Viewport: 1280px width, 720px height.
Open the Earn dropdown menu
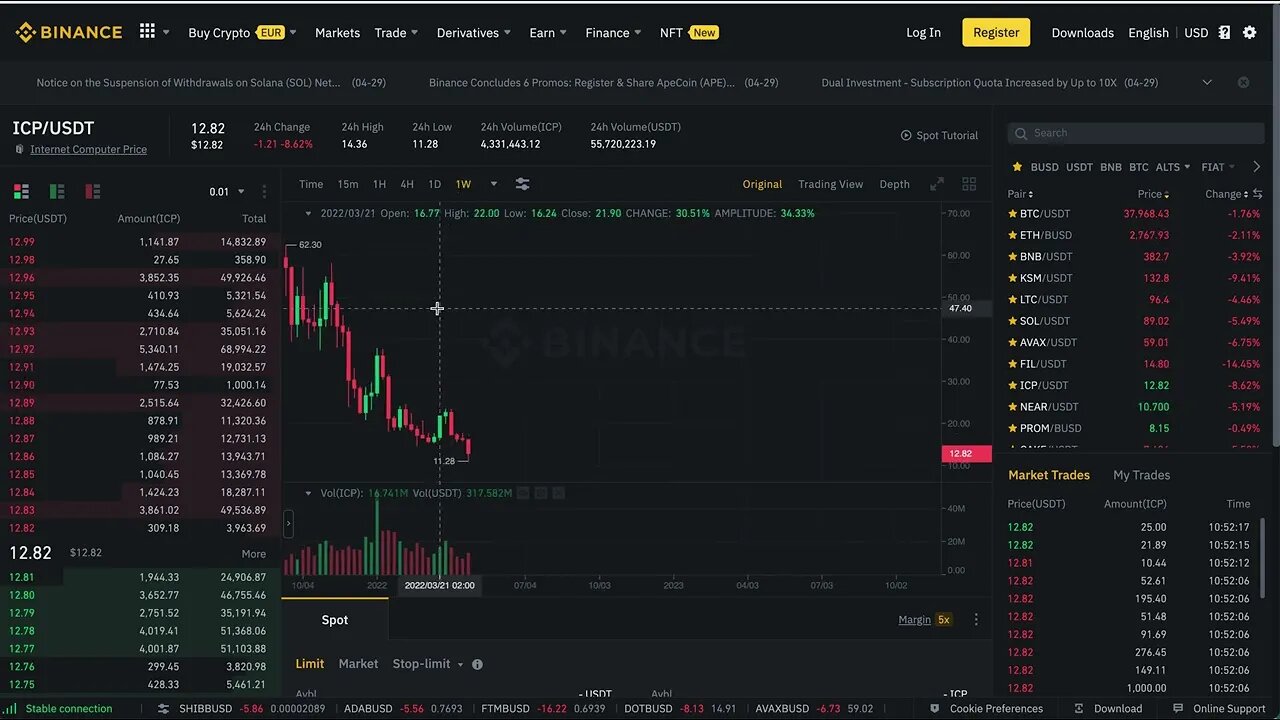click(548, 32)
